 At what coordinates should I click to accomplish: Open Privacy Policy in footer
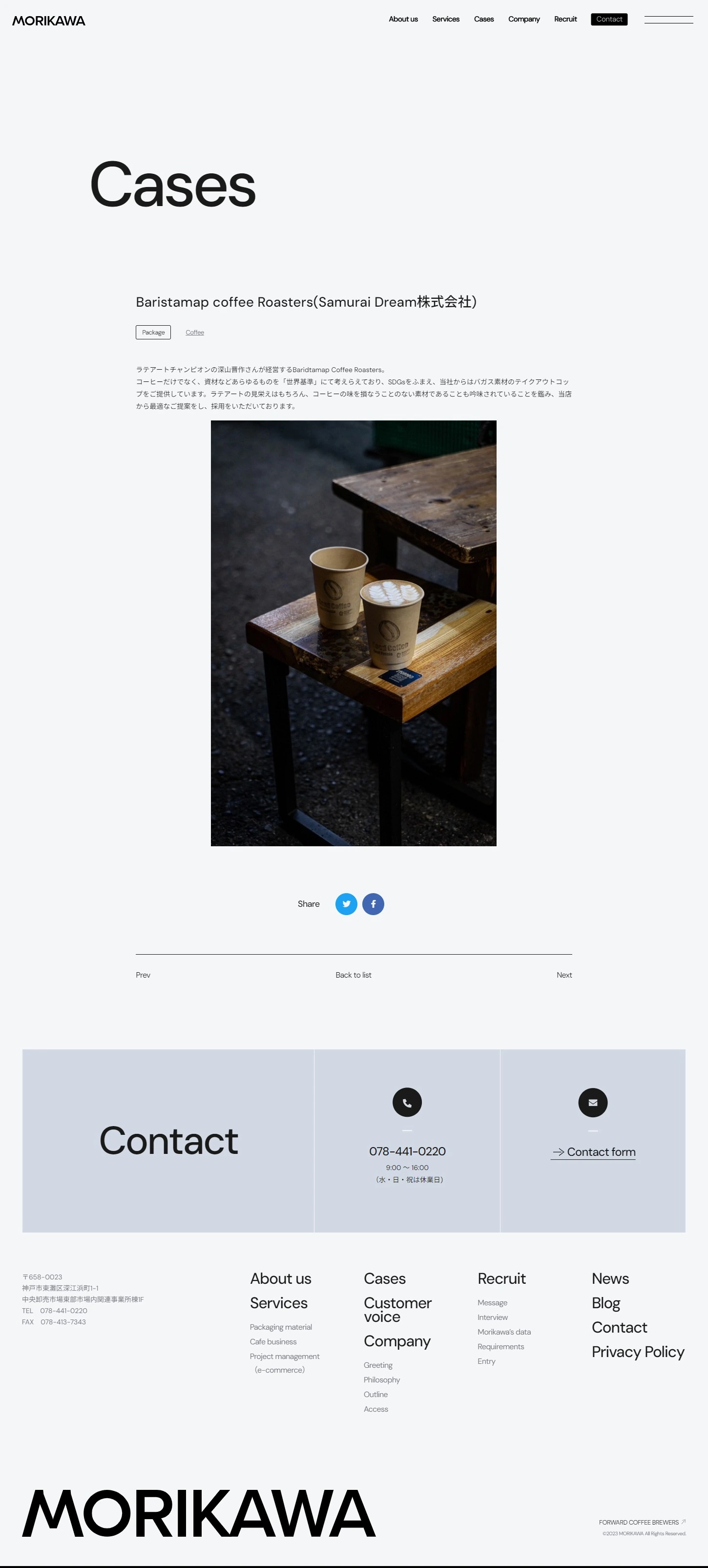click(x=638, y=1352)
